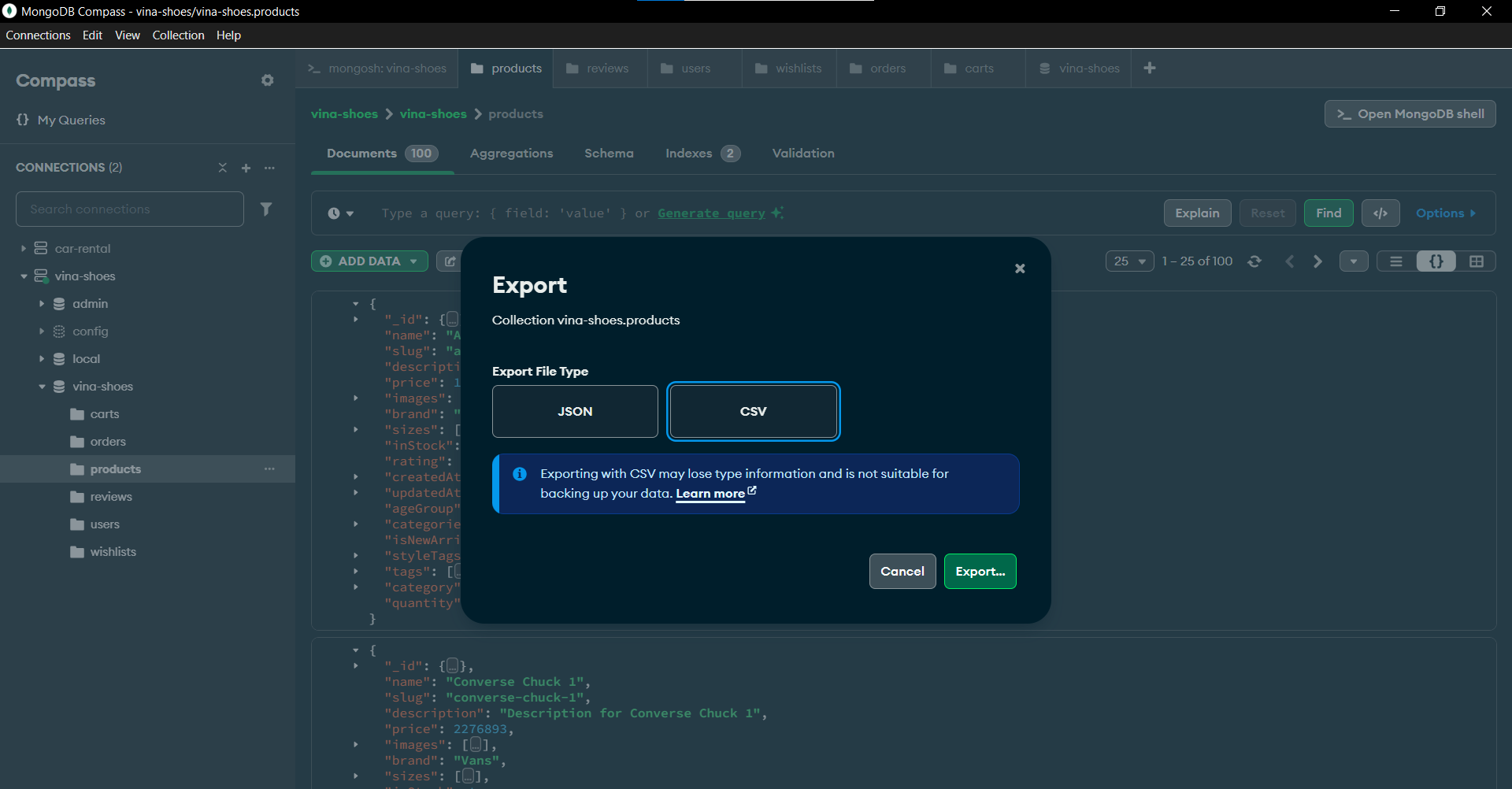Switch to list view toggle
Image resolution: width=1512 pixels, height=789 pixels.
click(1396, 261)
